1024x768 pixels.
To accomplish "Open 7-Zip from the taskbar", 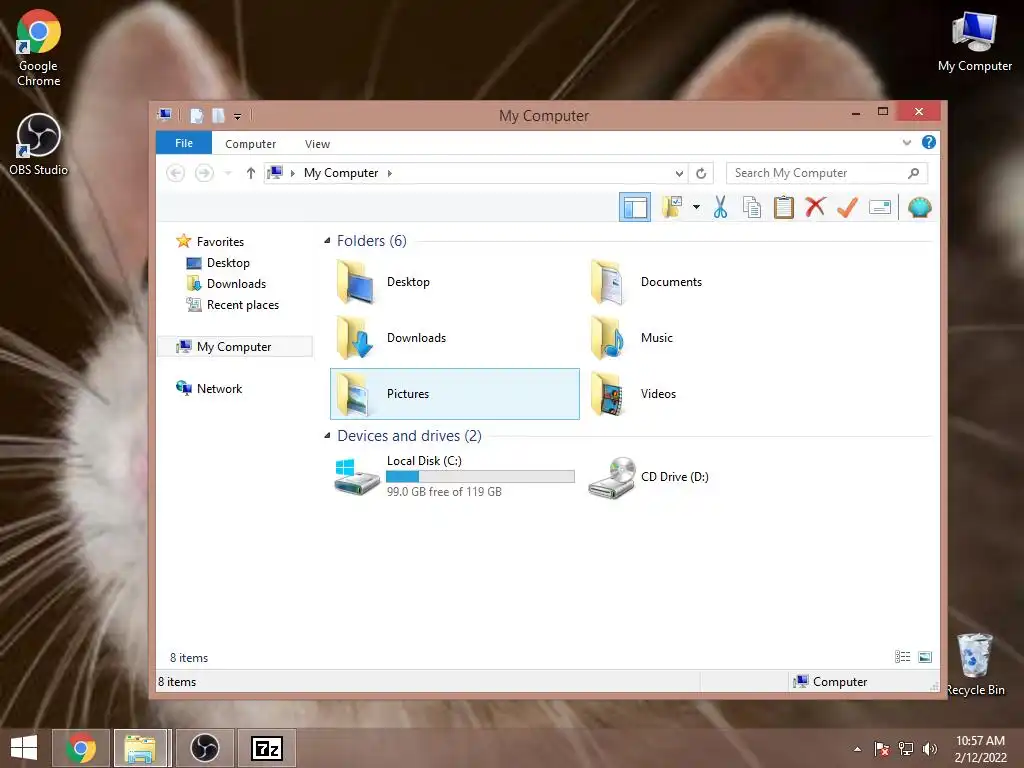I will pyautogui.click(x=266, y=748).
